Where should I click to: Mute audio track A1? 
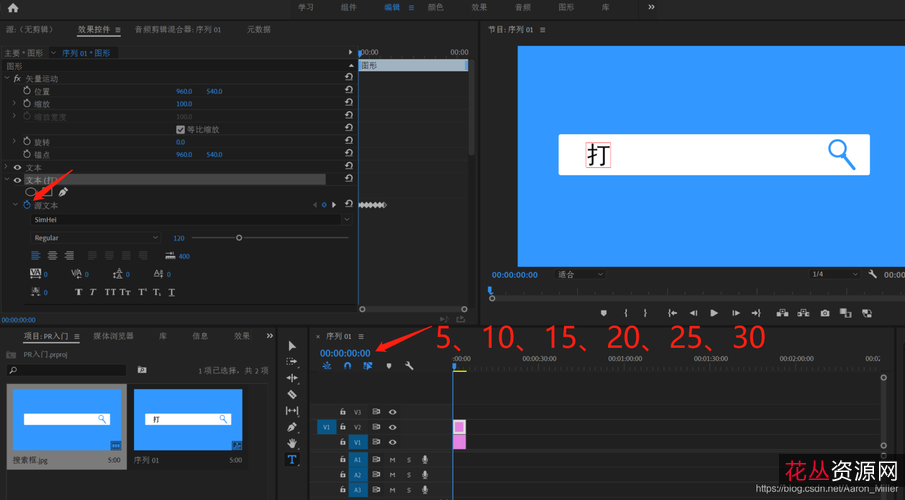click(392, 460)
